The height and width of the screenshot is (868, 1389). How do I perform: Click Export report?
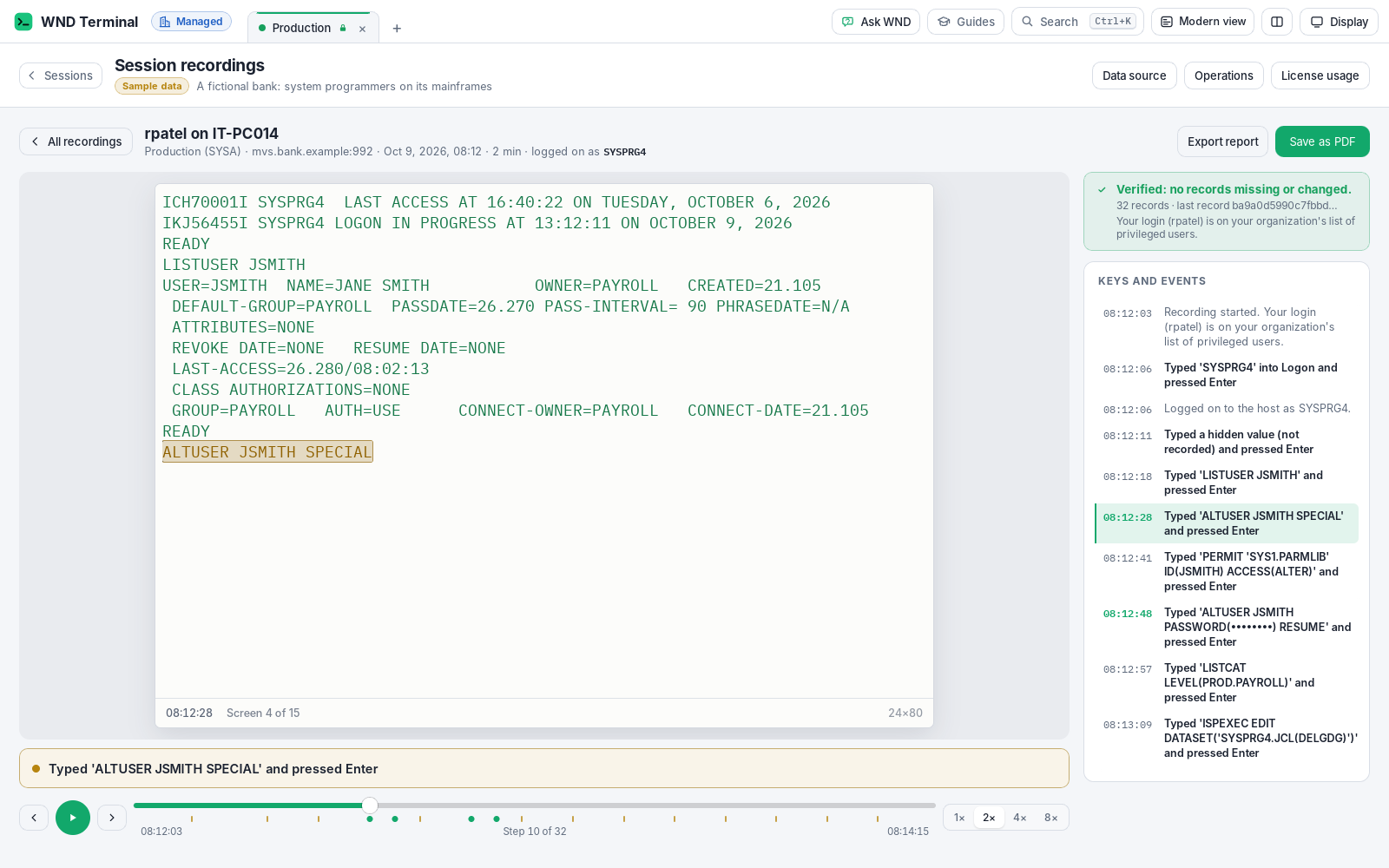(1222, 141)
